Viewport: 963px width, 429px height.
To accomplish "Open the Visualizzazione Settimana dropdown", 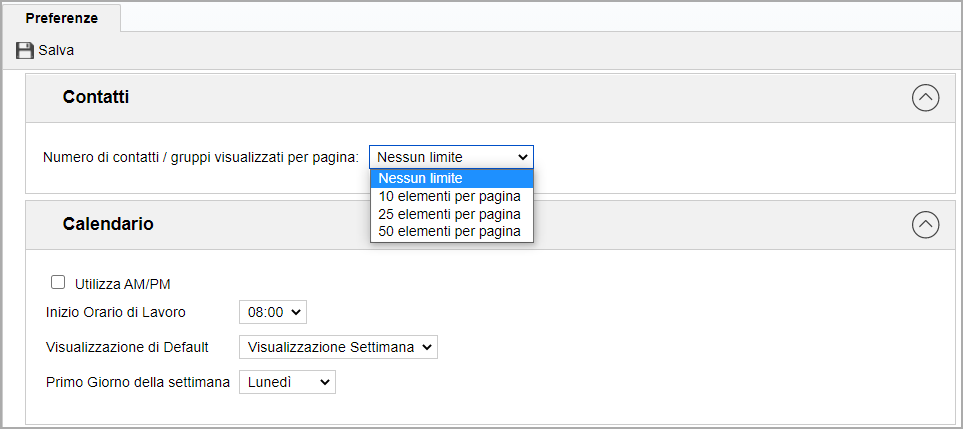I will [x=338, y=347].
